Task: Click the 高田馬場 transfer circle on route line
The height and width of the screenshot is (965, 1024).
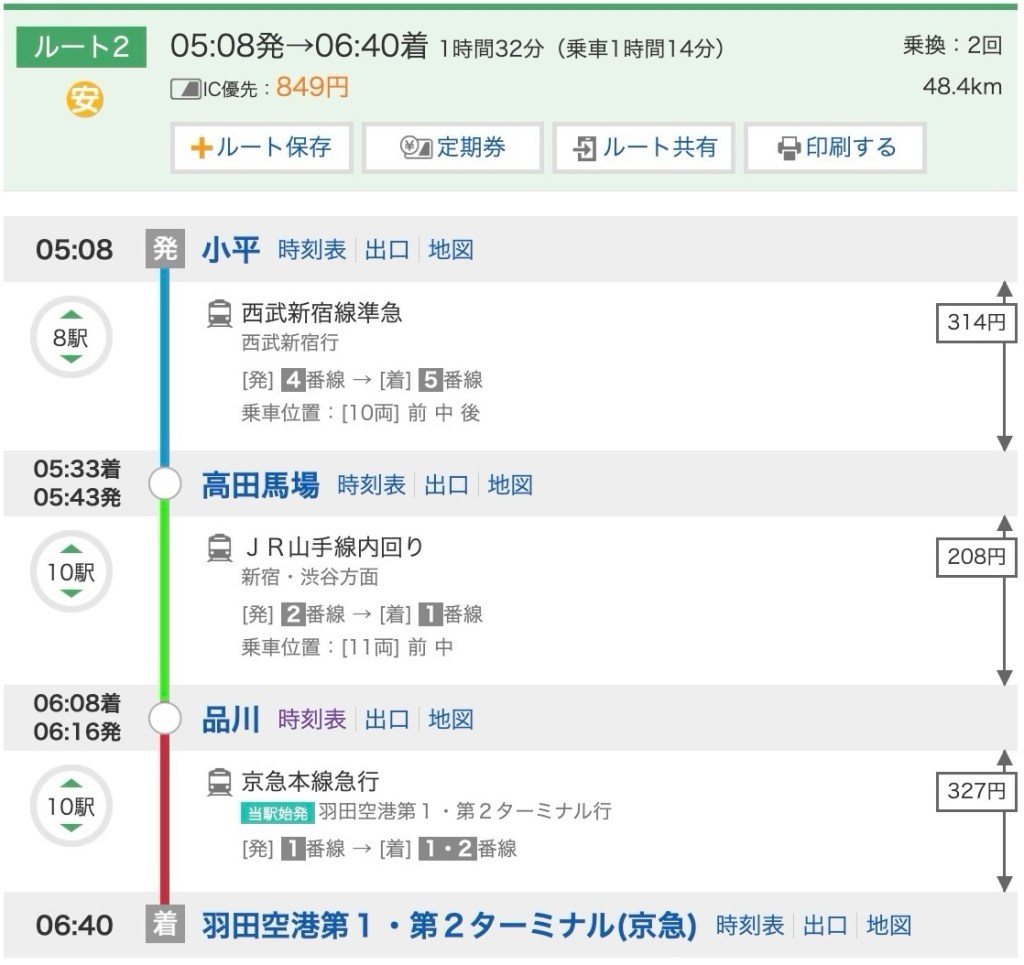Action: (x=165, y=485)
